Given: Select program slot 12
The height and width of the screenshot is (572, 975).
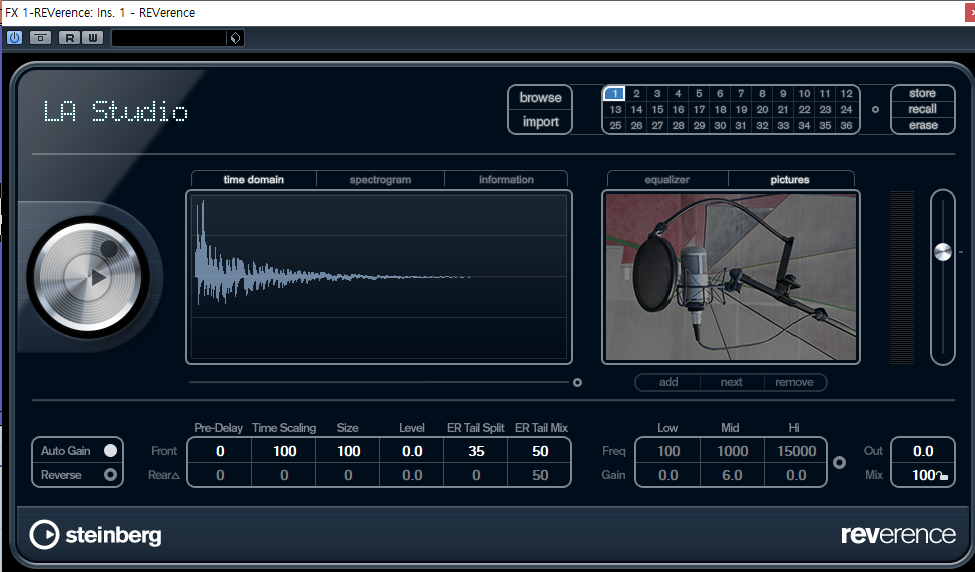Looking at the screenshot, I should click(x=846, y=93).
